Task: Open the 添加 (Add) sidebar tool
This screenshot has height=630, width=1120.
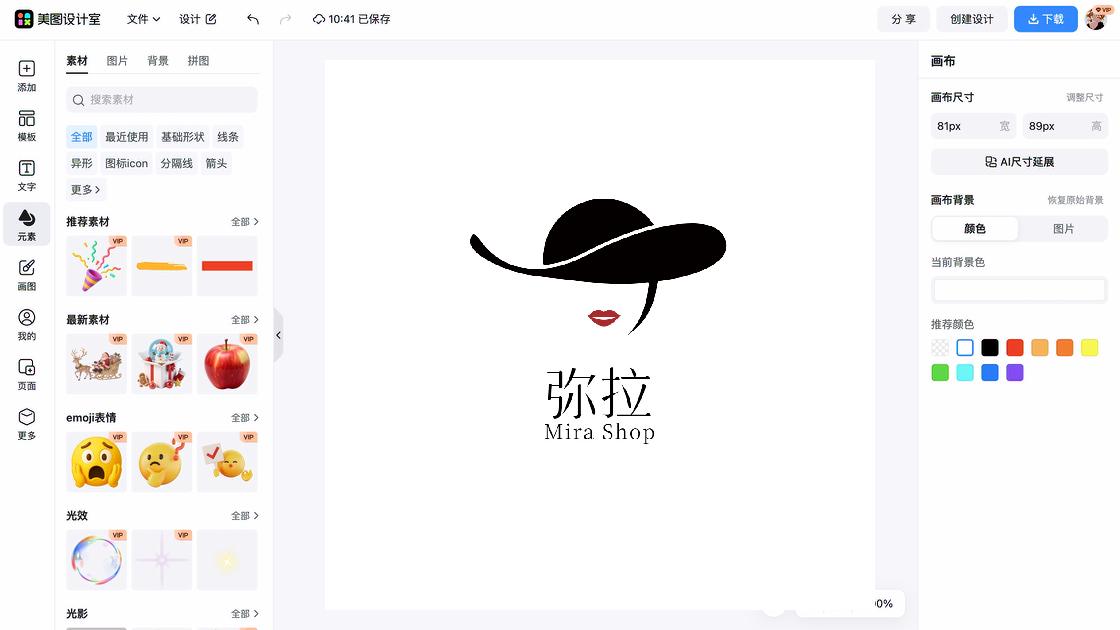Action: 26,76
